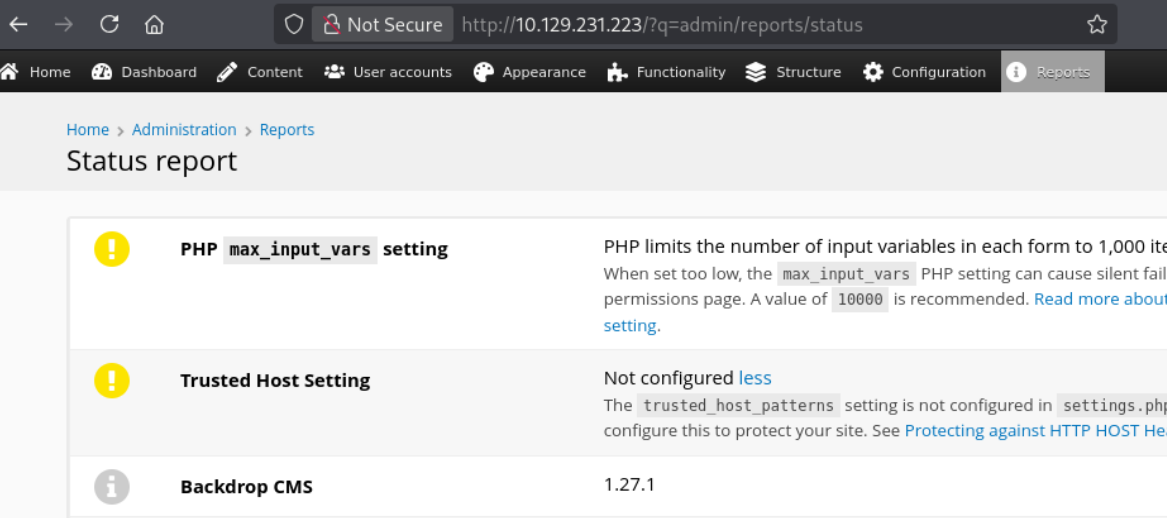Click the max_input_vars yellow warning icon
This screenshot has width=1167, height=518.
pos(112,249)
